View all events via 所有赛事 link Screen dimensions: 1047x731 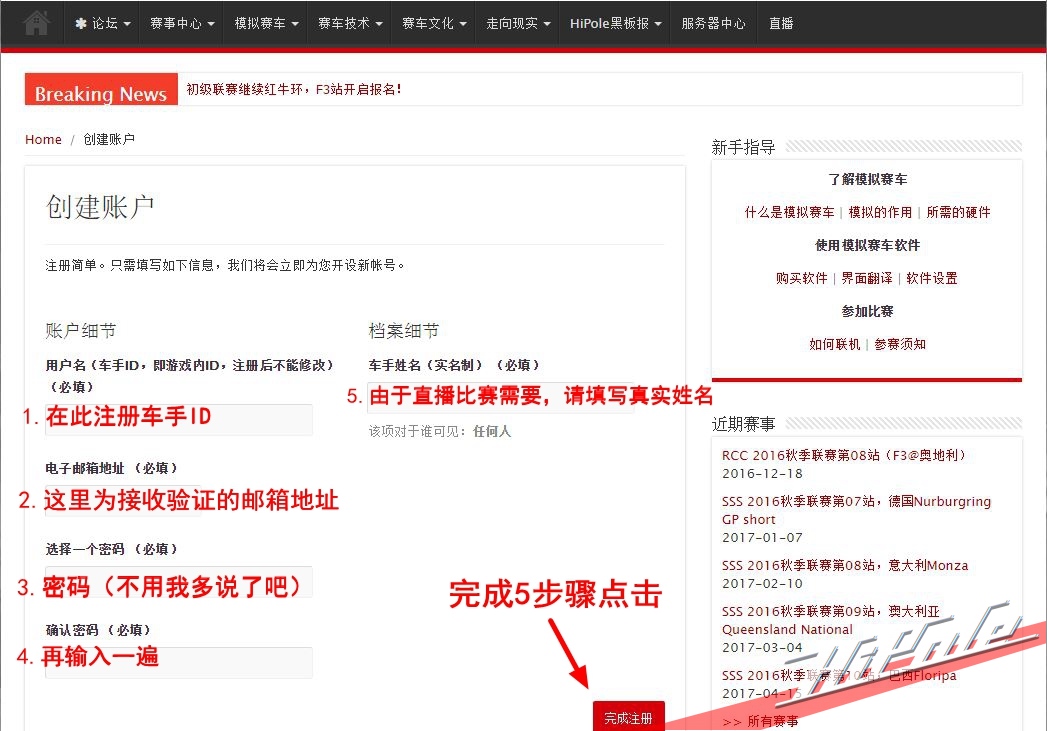coord(761,722)
